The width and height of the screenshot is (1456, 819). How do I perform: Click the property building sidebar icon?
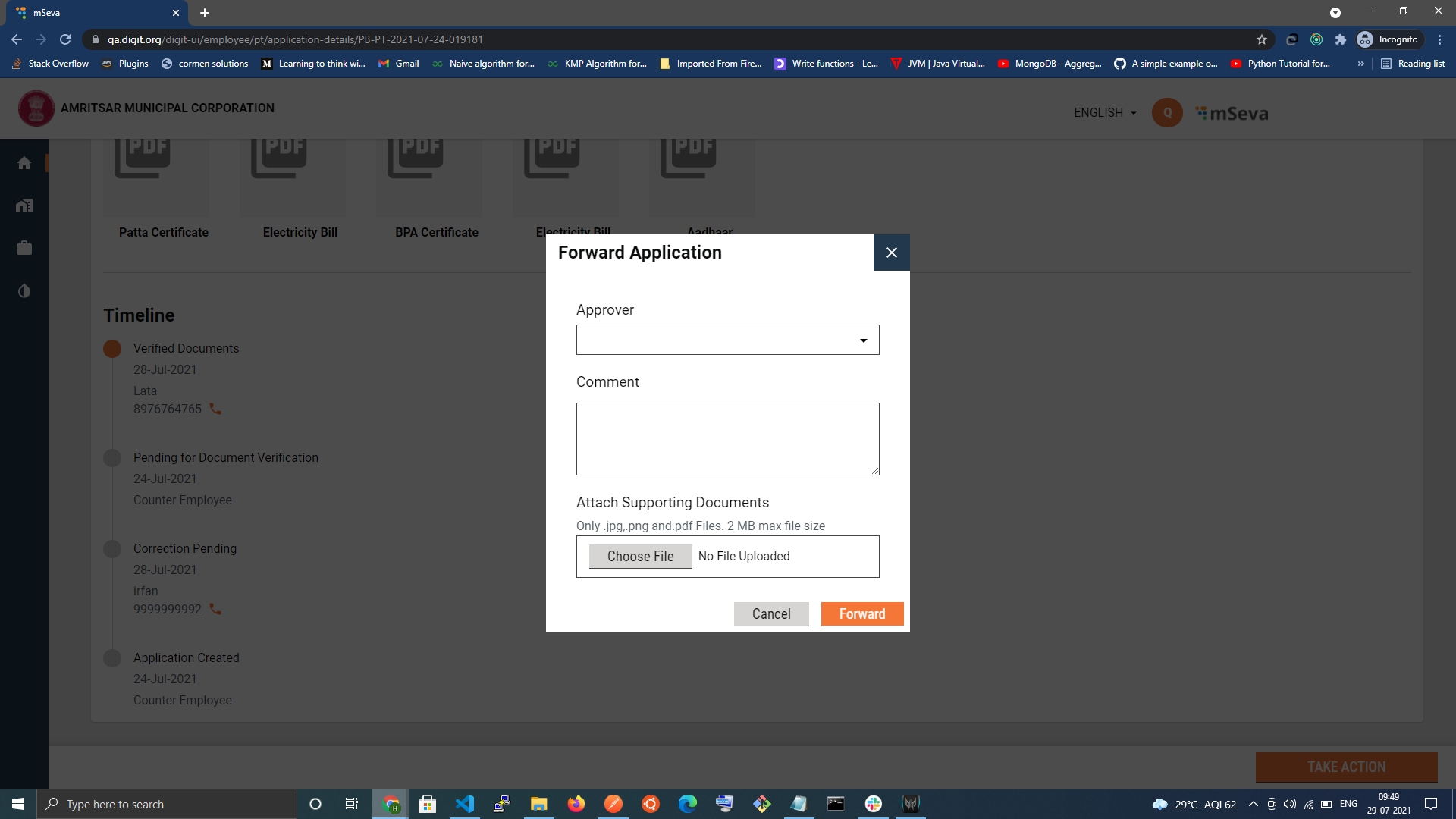pos(24,206)
